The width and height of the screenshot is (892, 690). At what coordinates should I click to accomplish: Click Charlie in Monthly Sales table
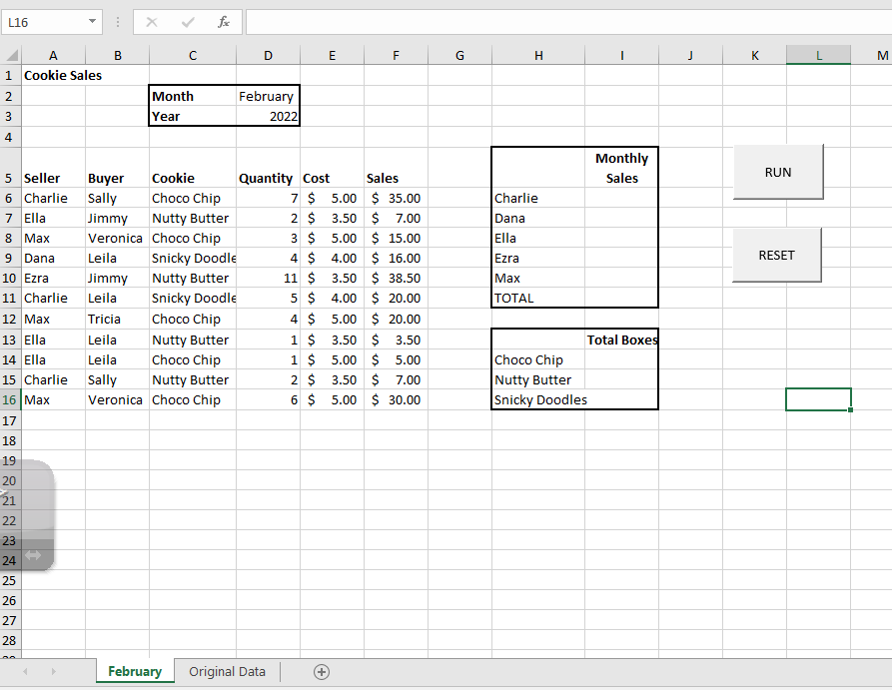(538, 198)
